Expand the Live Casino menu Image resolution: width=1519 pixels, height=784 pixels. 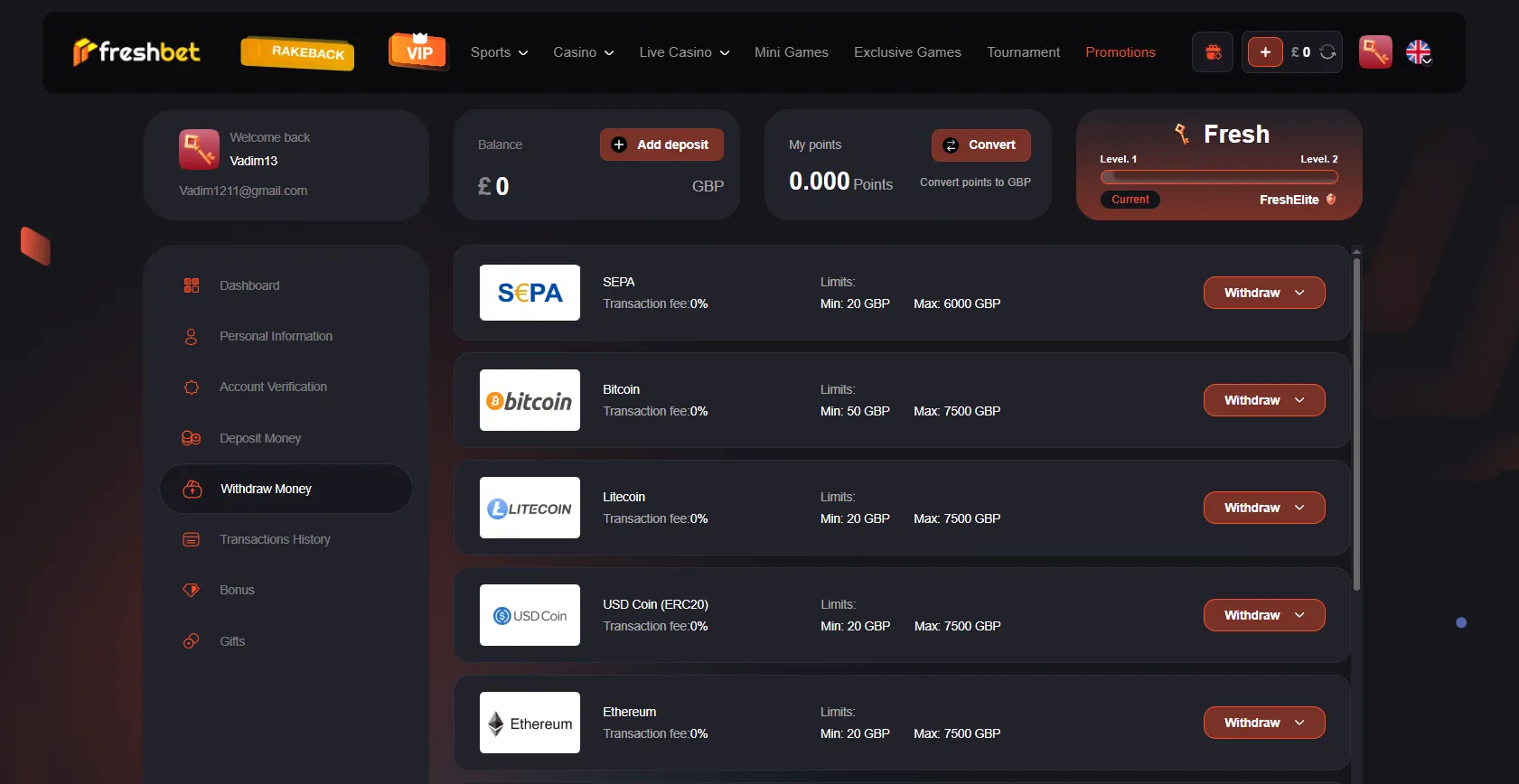click(684, 52)
